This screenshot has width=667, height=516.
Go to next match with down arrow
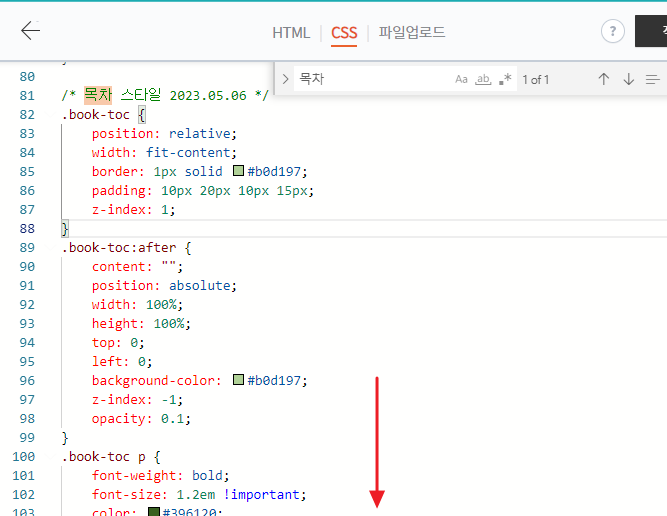tap(628, 79)
